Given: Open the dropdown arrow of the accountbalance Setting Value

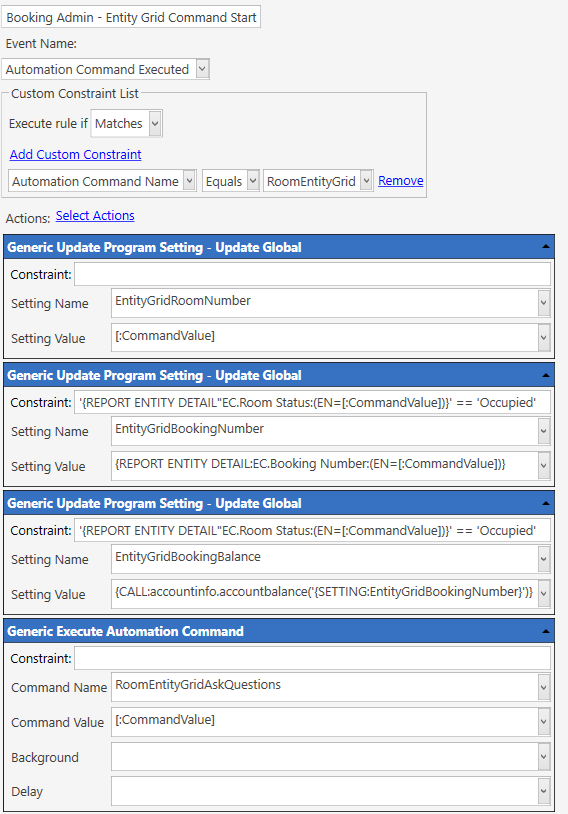Looking at the screenshot, I should click(544, 594).
